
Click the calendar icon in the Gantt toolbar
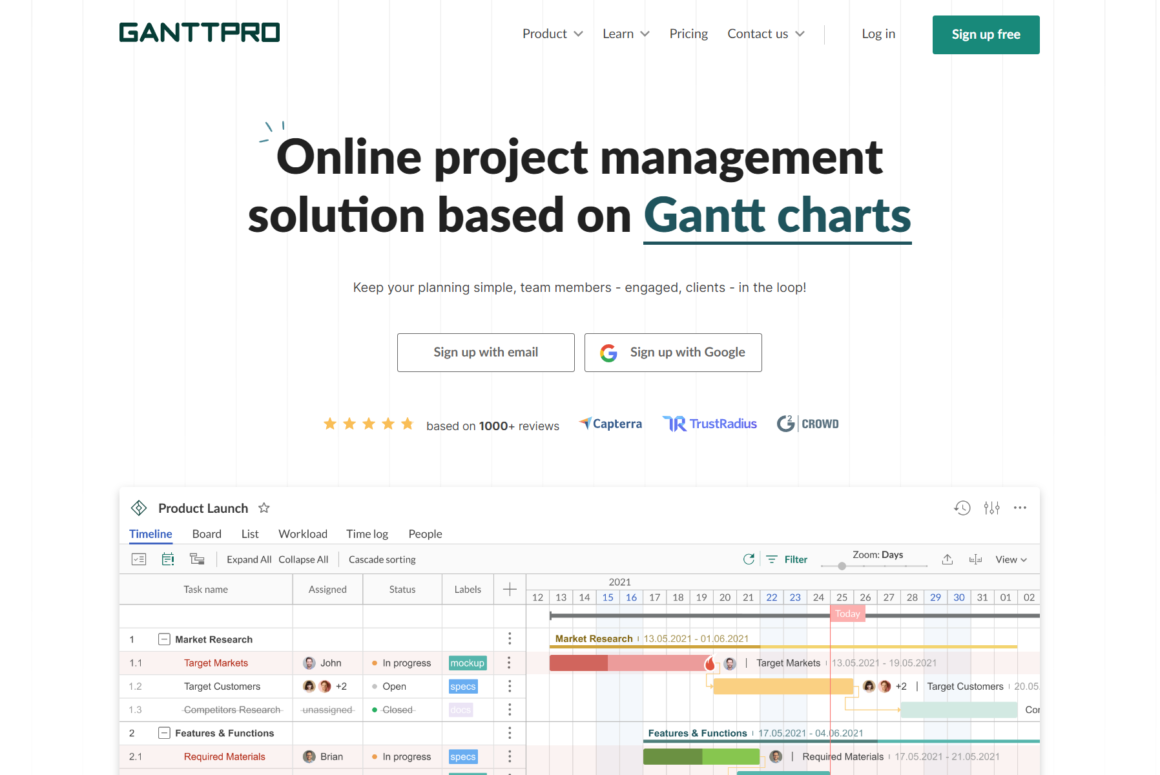pyautogui.click(x=168, y=560)
